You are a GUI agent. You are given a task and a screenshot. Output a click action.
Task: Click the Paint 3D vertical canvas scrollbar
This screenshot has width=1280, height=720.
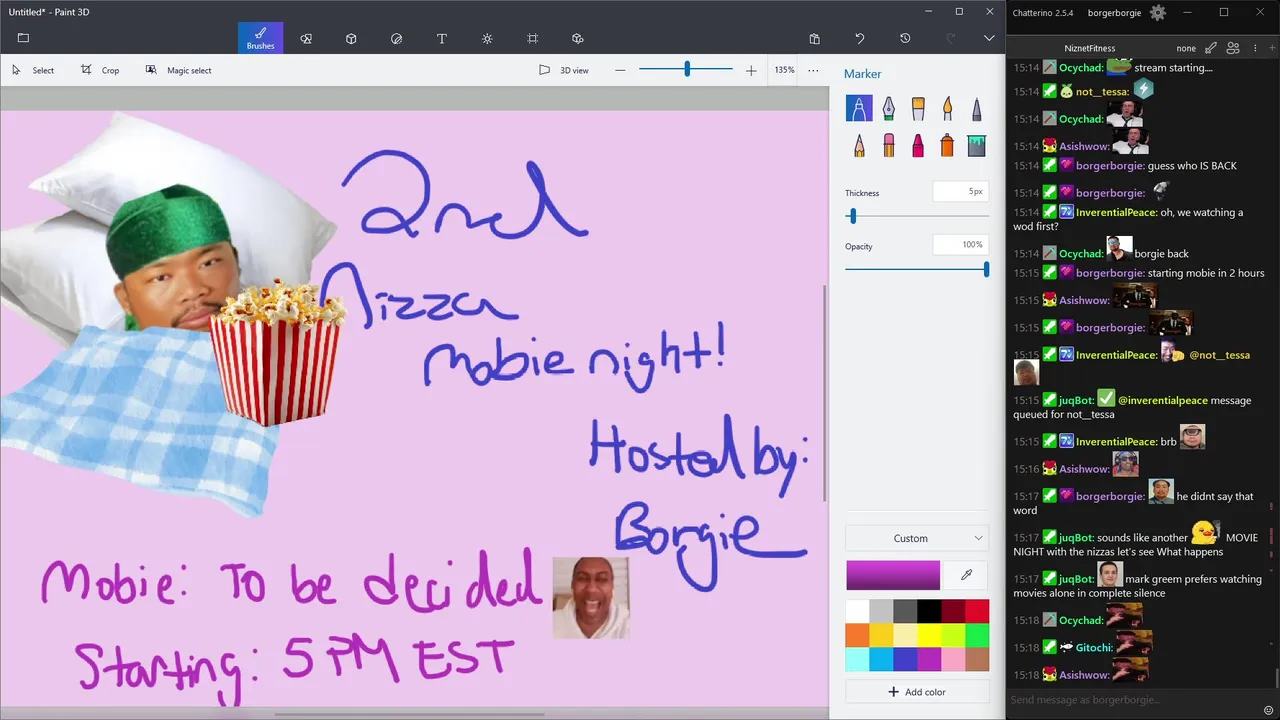(825, 392)
